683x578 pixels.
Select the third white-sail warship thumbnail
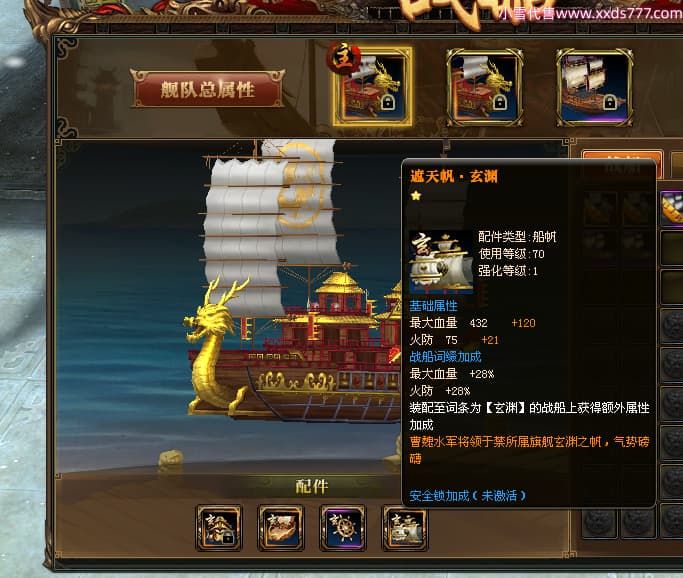pyautogui.click(x=594, y=88)
